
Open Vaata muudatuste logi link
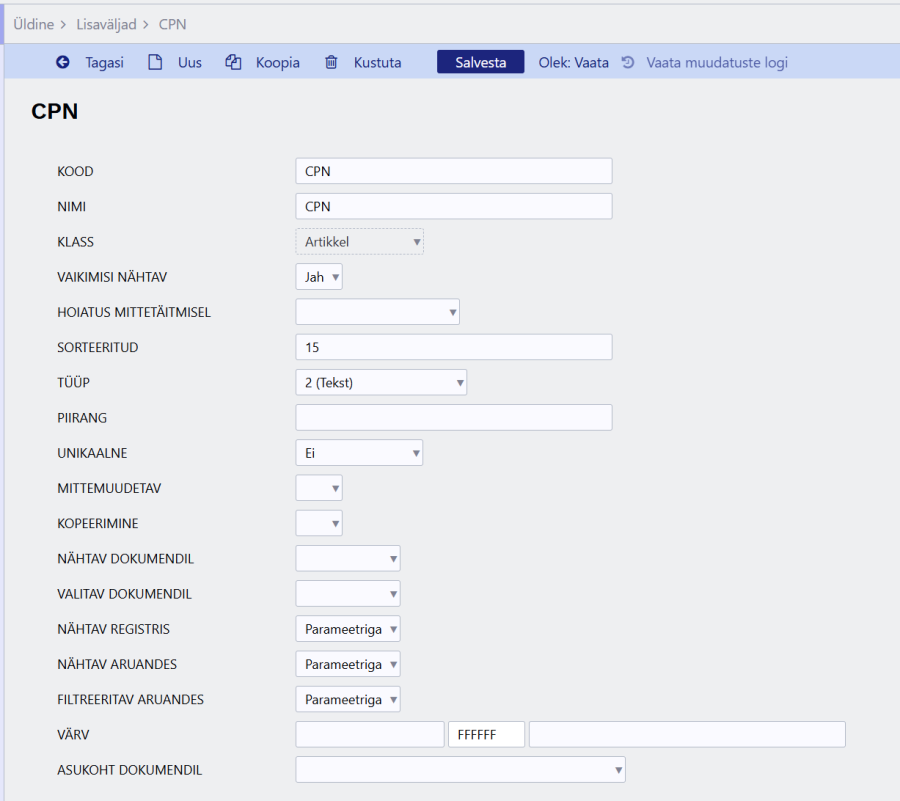click(717, 62)
